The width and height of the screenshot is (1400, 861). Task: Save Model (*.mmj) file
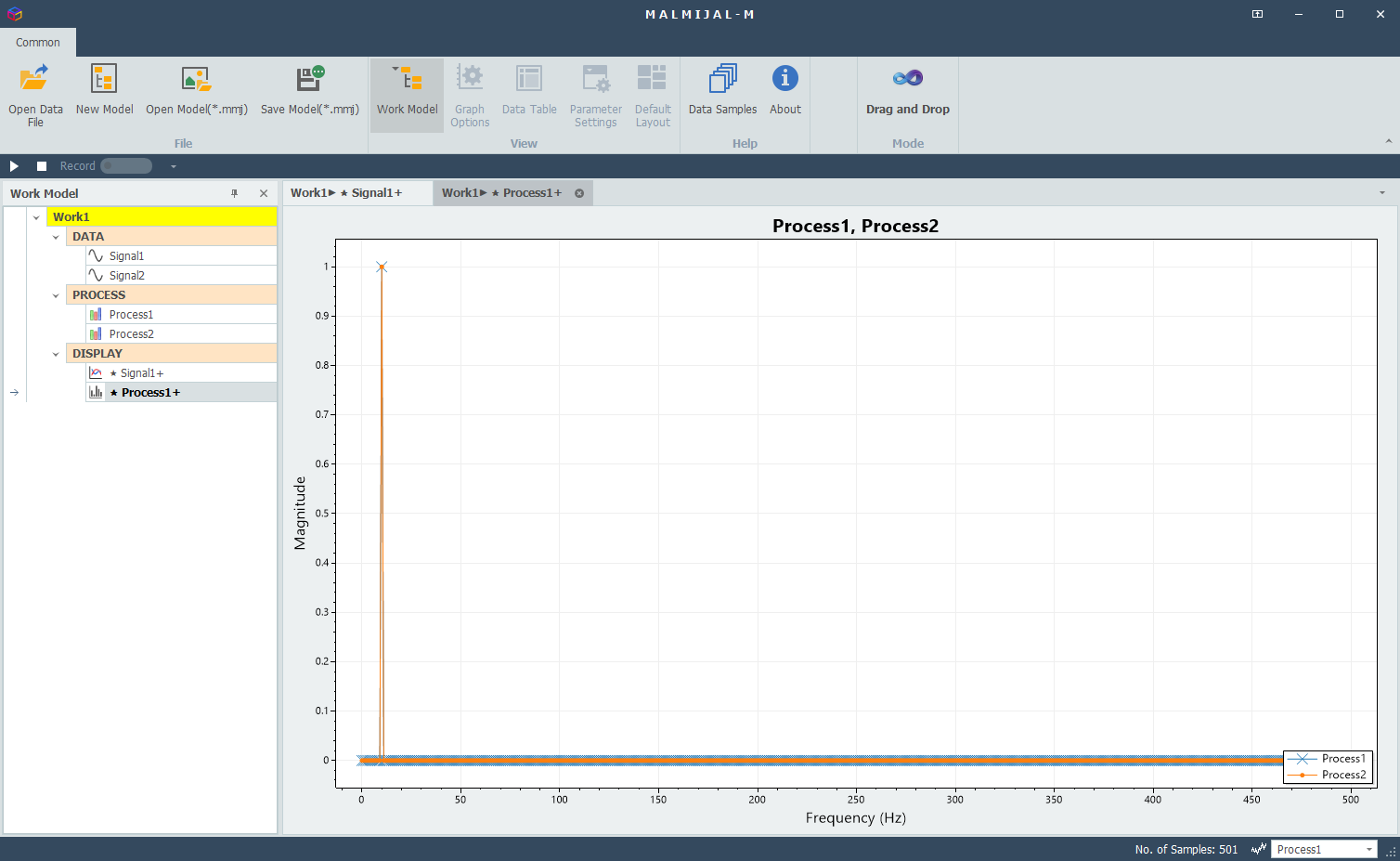[309, 95]
